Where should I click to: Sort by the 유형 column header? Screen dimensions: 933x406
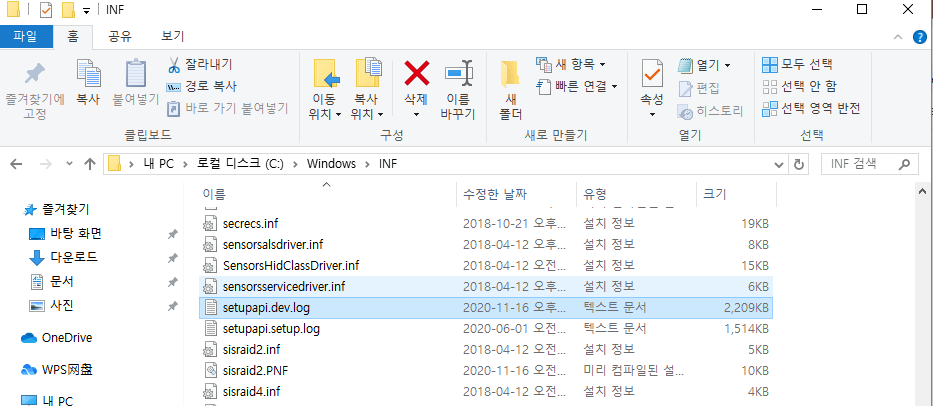[x=635, y=194]
